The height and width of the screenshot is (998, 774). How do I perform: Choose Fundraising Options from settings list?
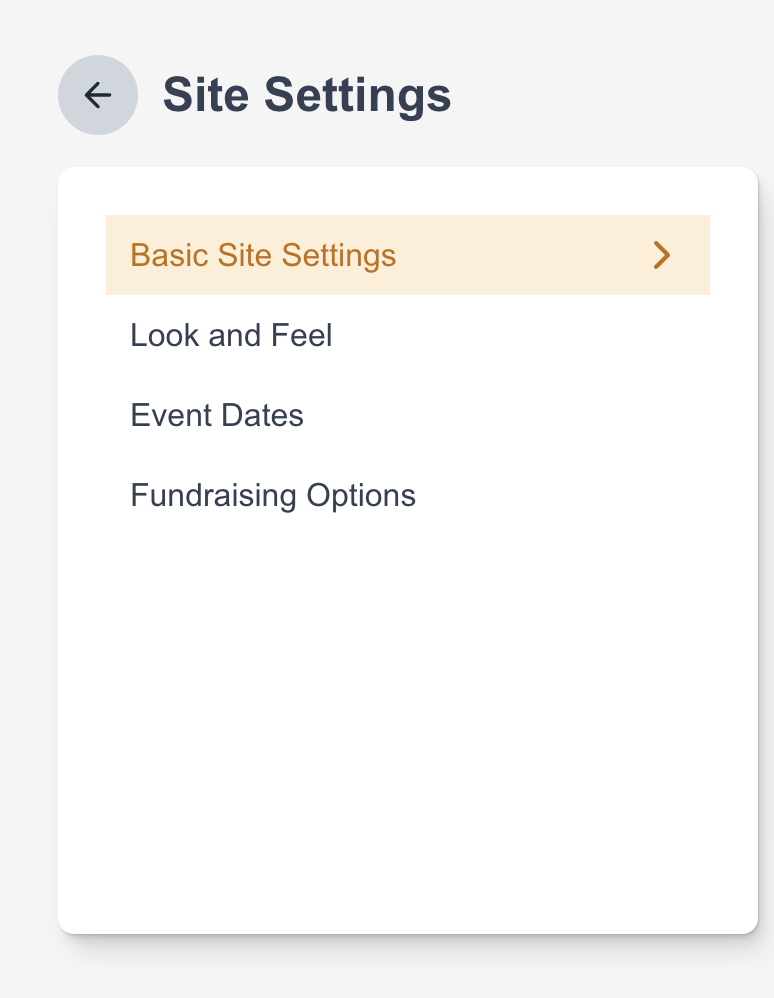pos(273,495)
